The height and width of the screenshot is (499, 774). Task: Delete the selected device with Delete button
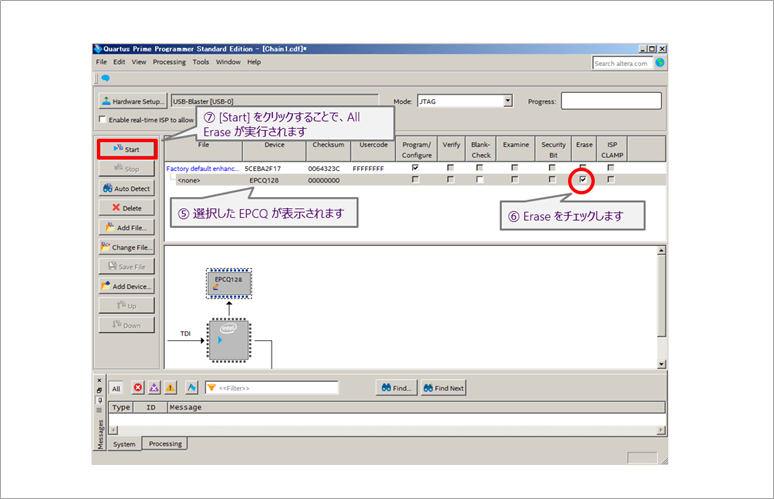coord(127,208)
